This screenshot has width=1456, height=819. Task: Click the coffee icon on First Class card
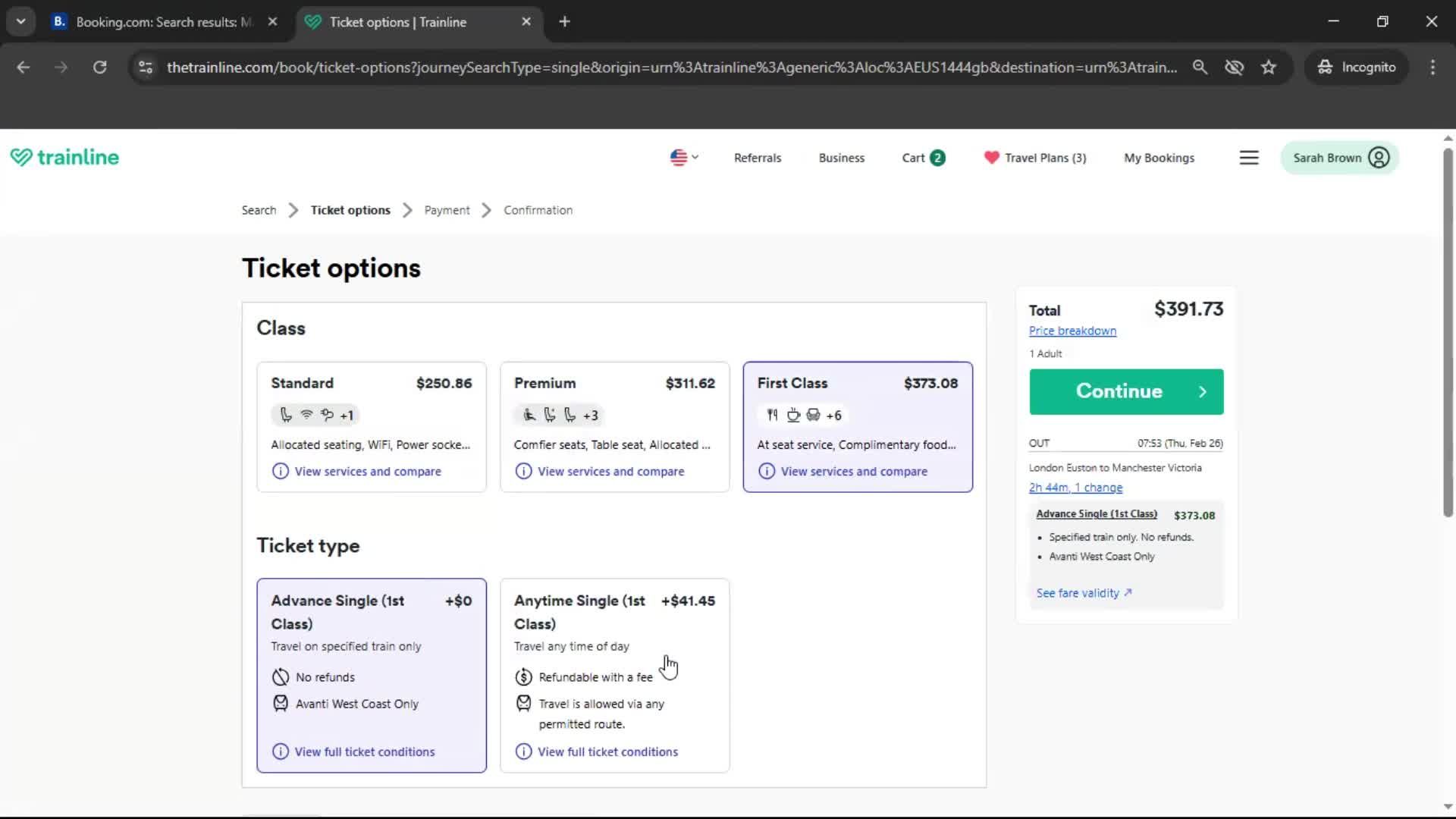(793, 415)
